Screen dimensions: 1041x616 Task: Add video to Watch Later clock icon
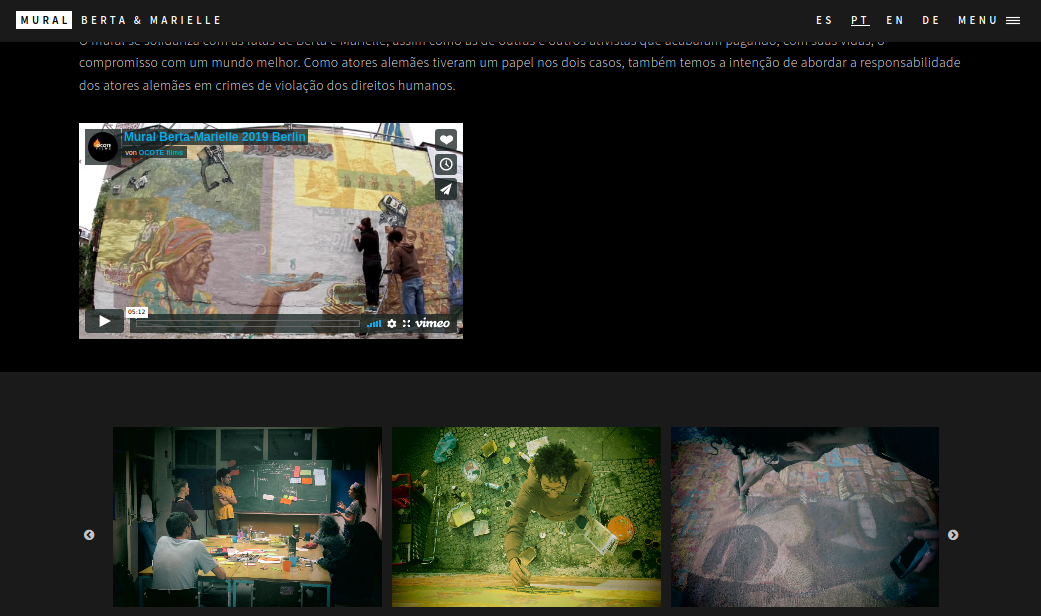click(x=446, y=164)
